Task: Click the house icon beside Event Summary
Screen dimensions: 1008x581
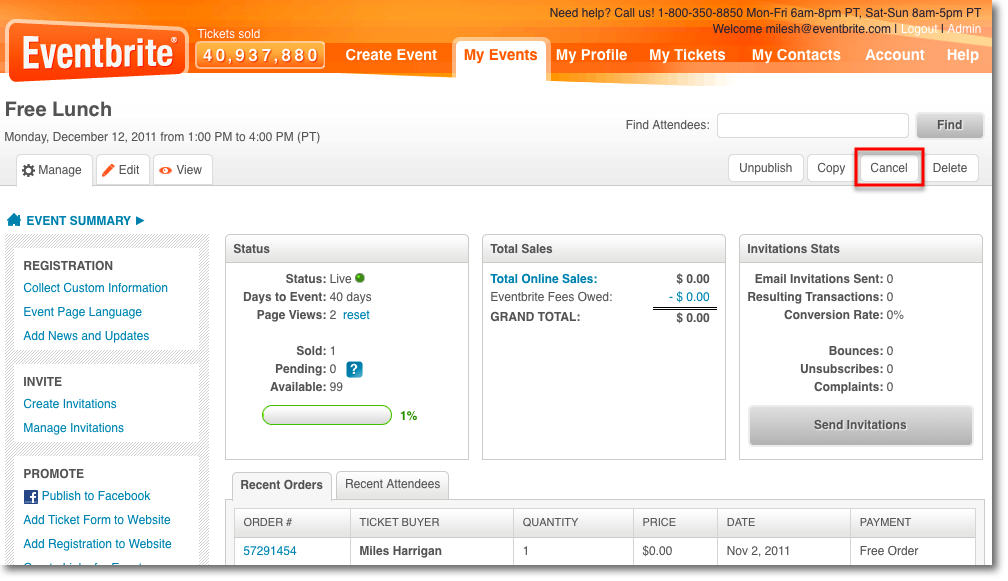Action: click(x=14, y=220)
